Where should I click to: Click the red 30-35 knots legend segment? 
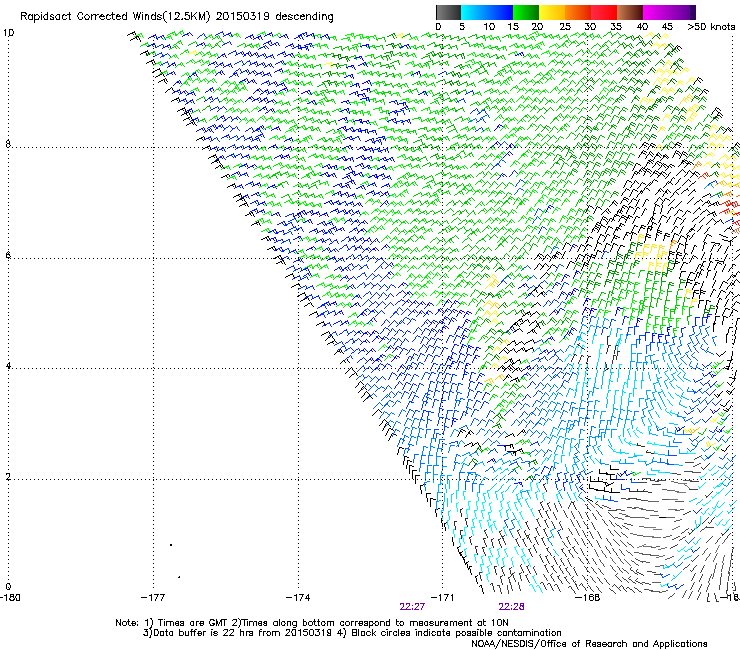(604, 12)
